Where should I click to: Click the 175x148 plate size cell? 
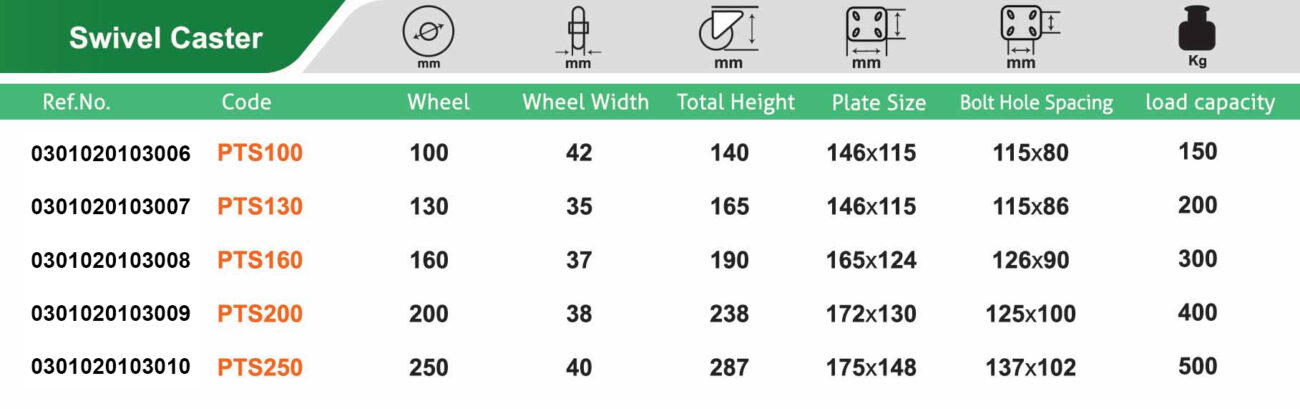tap(871, 367)
